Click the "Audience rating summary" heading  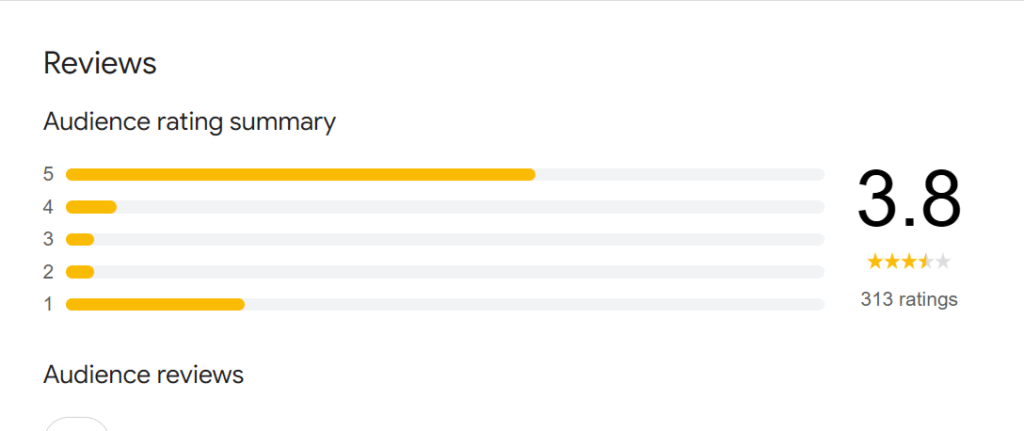(190, 123)
